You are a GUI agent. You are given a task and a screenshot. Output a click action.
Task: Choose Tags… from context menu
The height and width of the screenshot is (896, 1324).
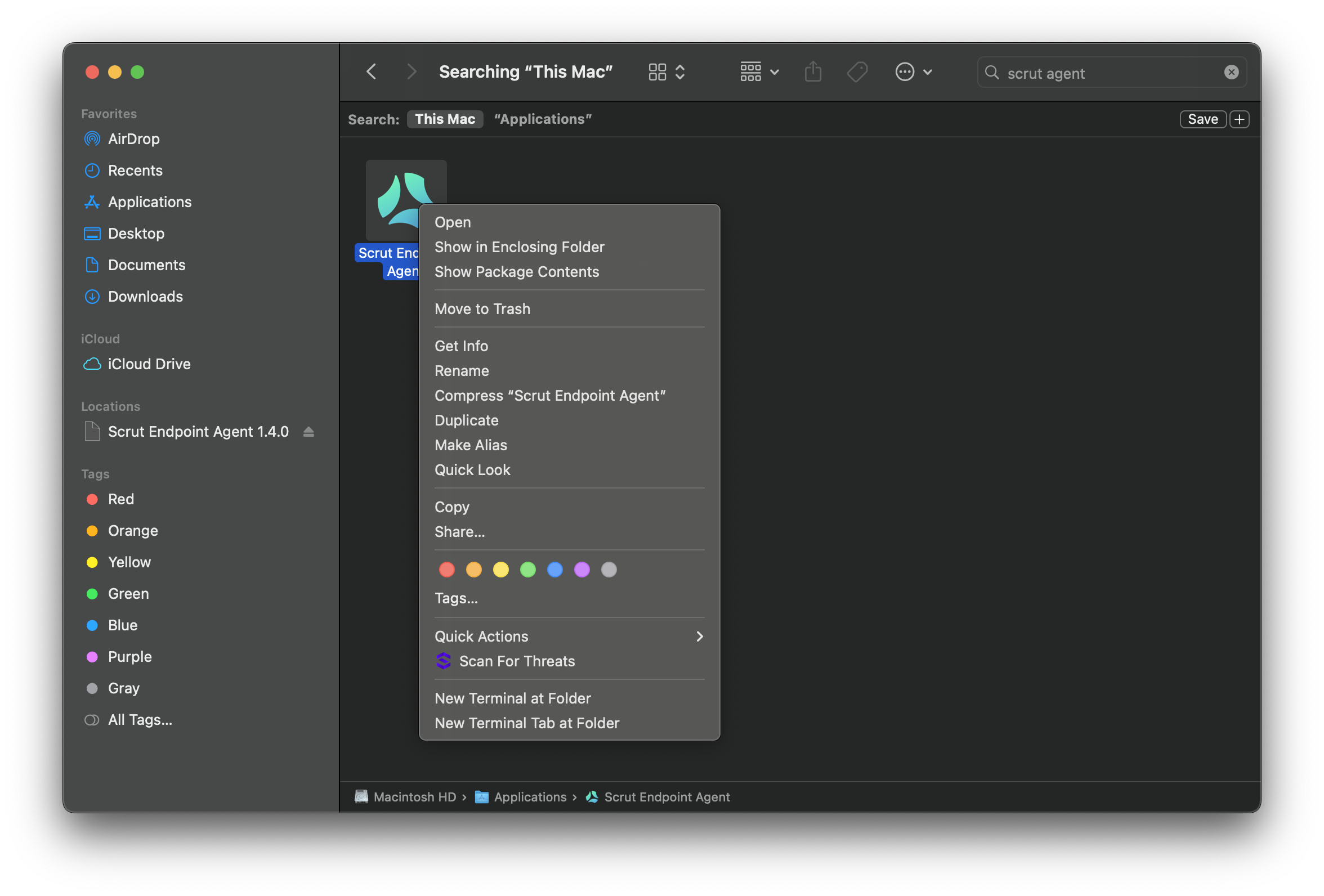pos(569,598)
